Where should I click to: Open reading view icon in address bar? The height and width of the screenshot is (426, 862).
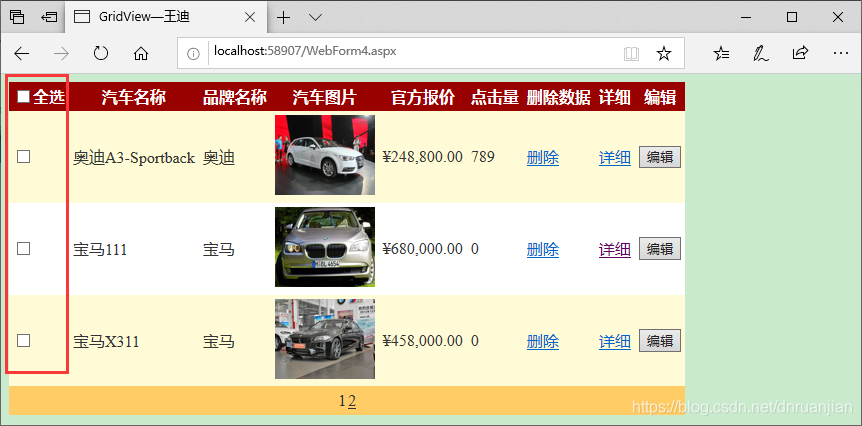coord(632,53)
